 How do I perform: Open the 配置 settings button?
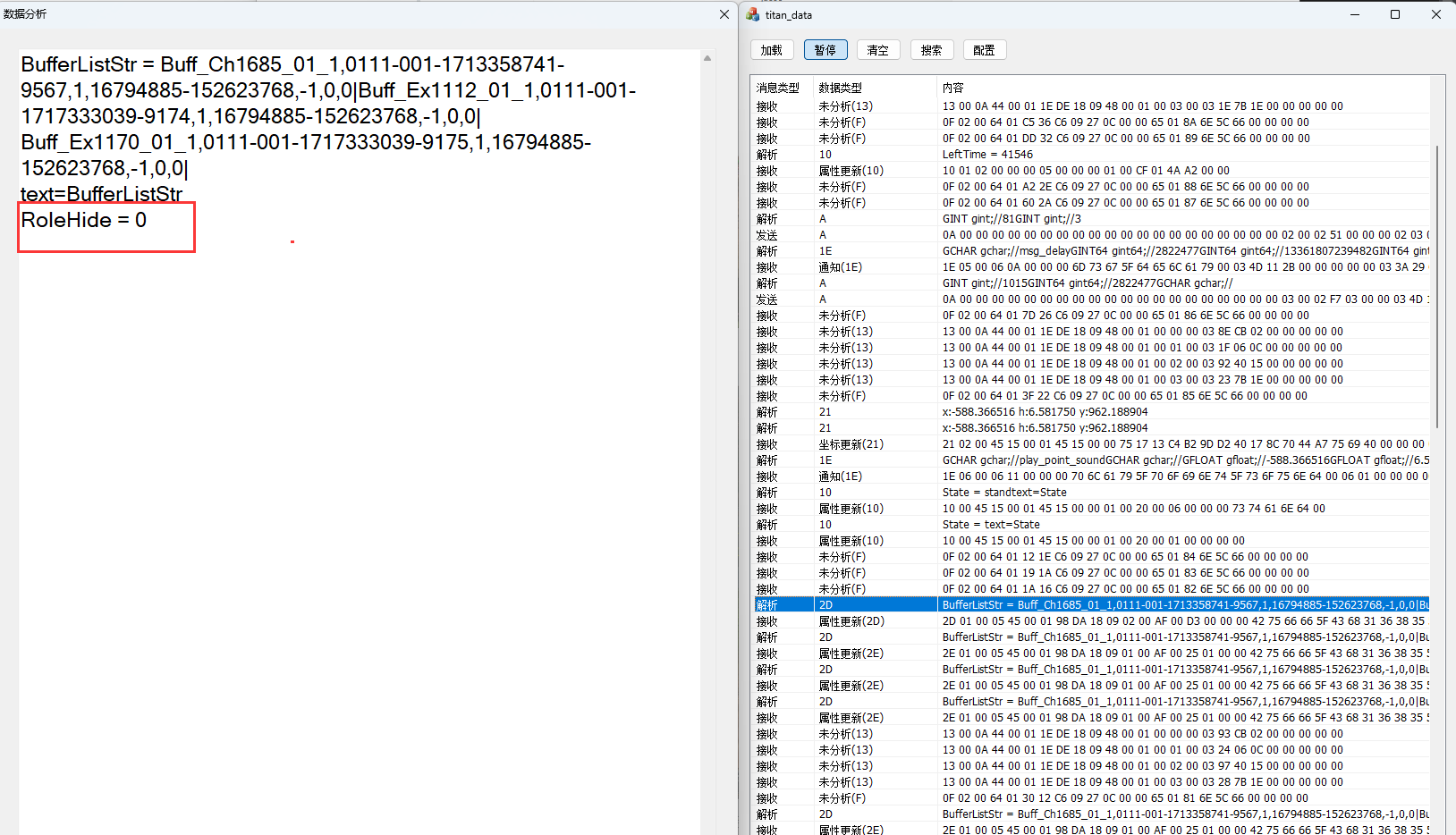[985, 50]
